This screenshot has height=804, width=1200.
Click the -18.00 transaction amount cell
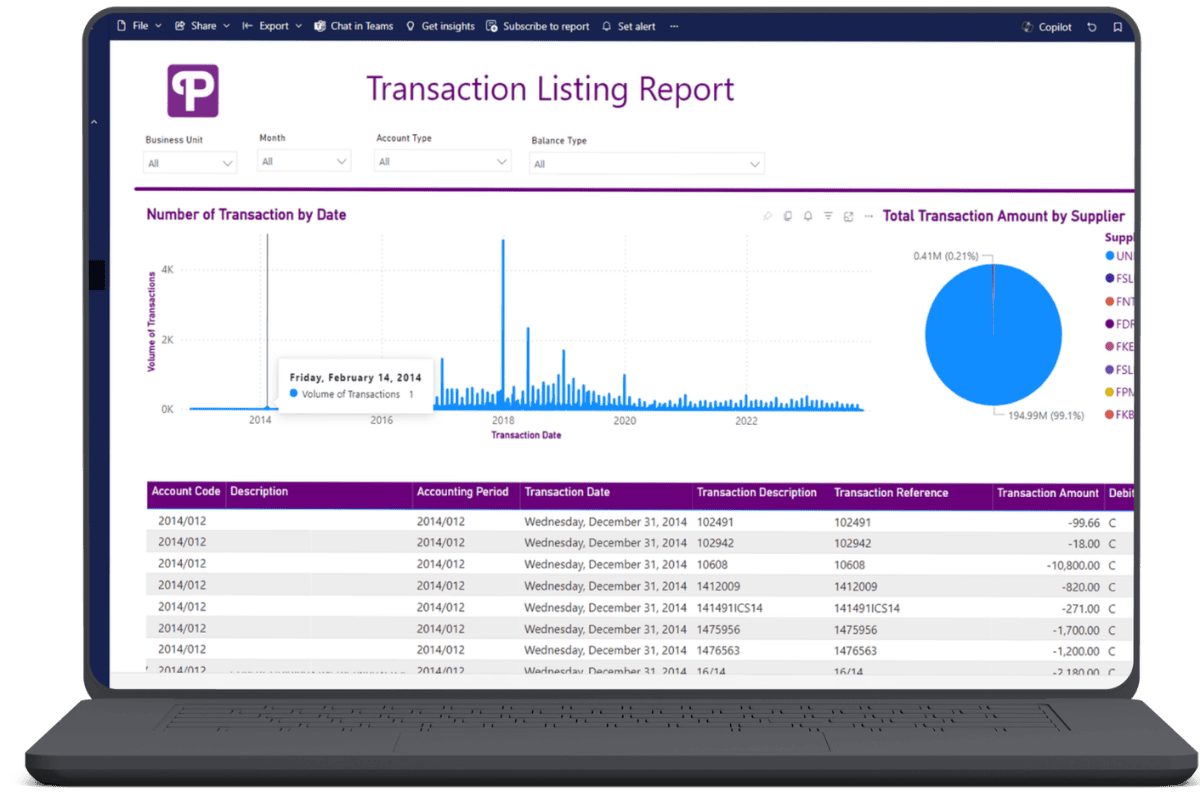pyautogui.click(x=1082, y=543)
